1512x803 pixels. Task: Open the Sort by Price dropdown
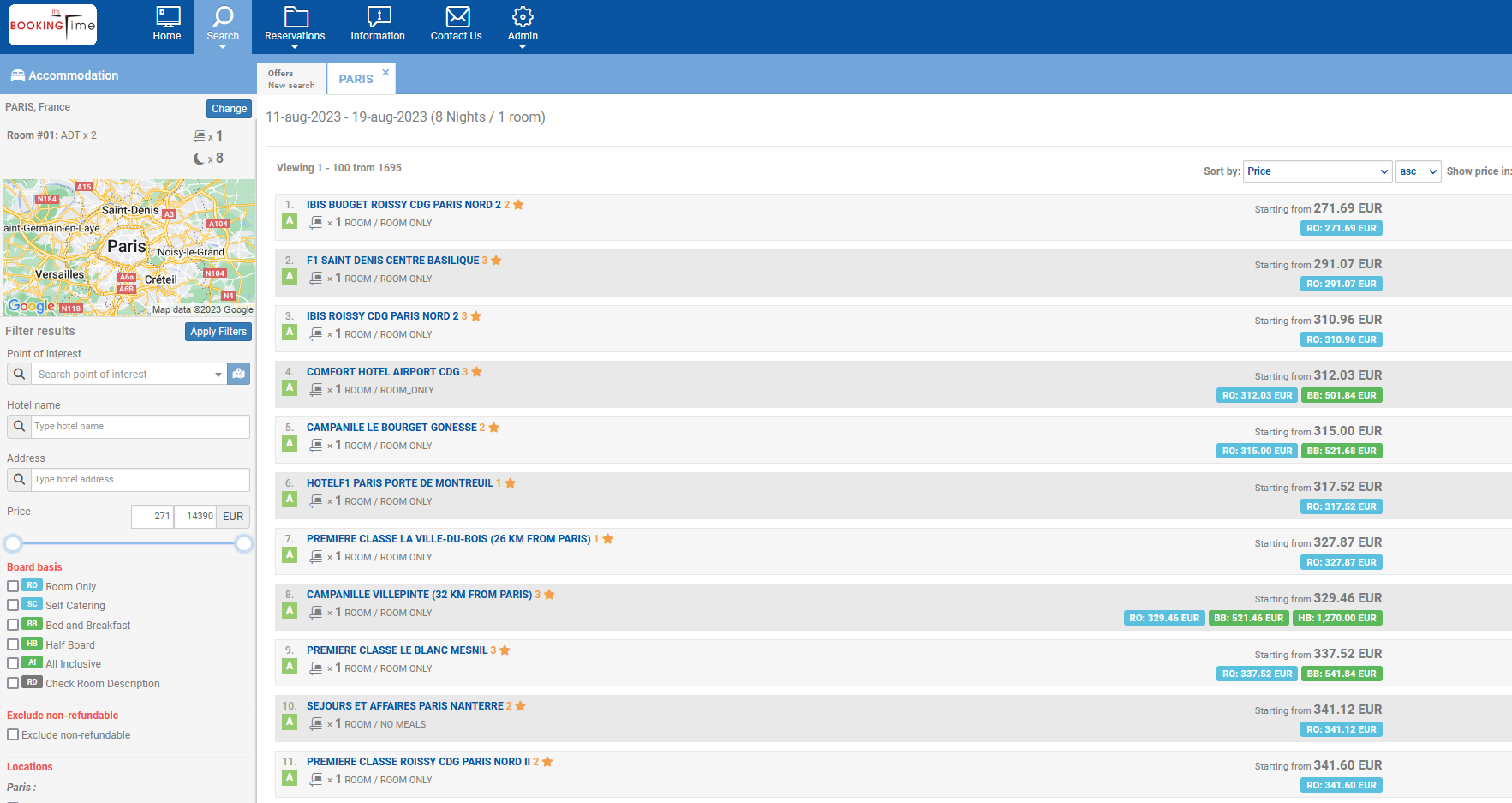pos(1318,171)
